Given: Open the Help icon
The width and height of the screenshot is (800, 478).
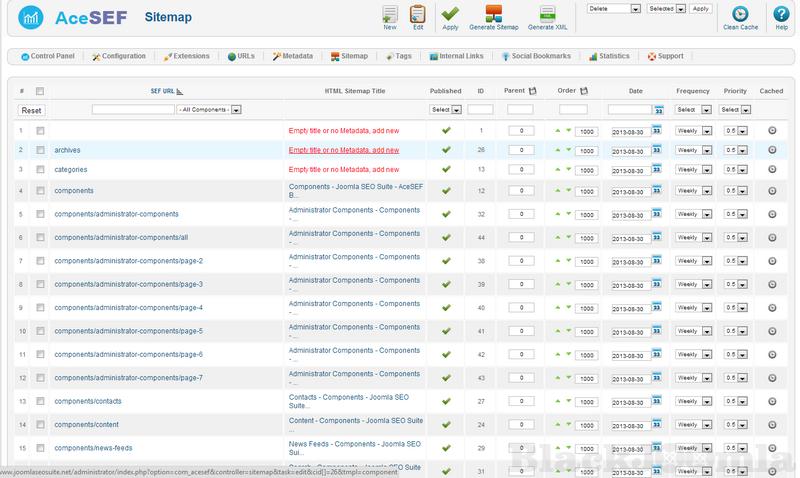Looking at the screenshot, I should point(781,15).
